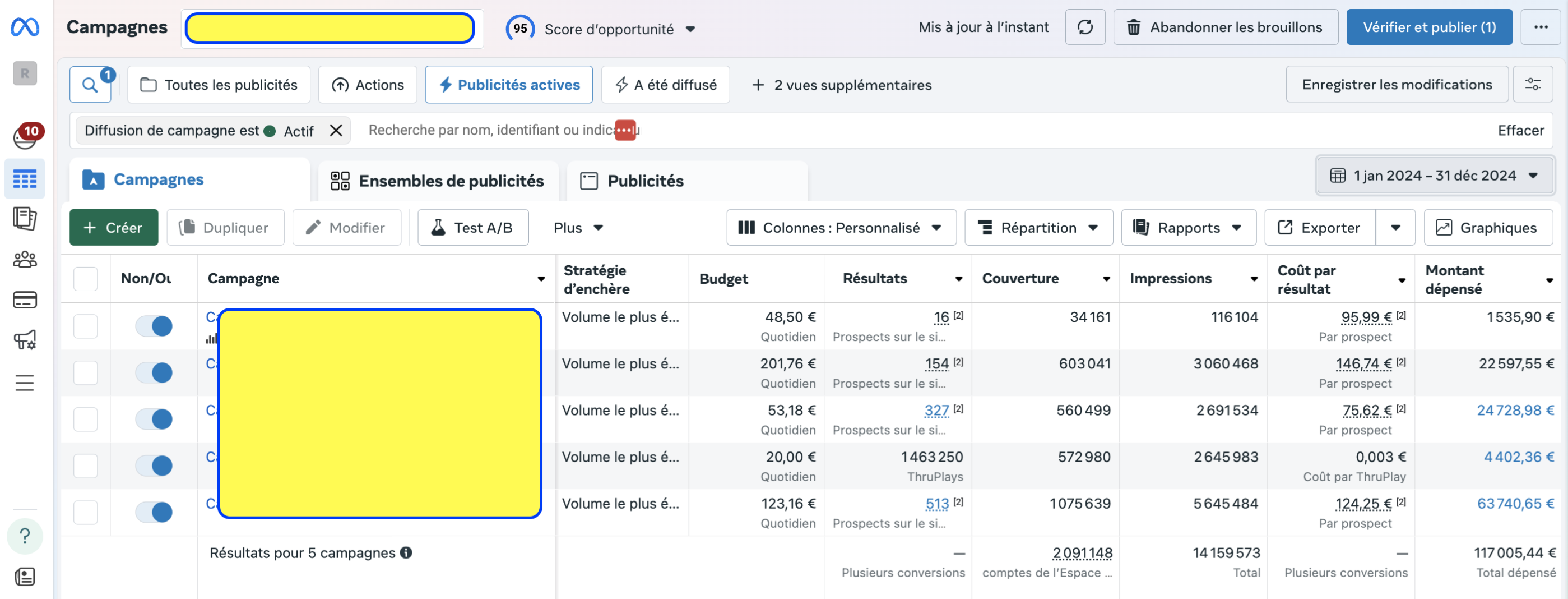Image resolution: width=1568 pixels, height=599 pixels.
Task: Click Abandonner les brouillons trash button
Action: 1225,27
